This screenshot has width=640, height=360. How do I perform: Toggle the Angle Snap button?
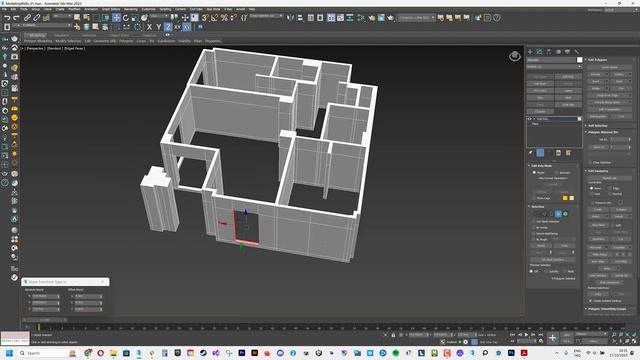pyautogui.click(x=214, y=18)
